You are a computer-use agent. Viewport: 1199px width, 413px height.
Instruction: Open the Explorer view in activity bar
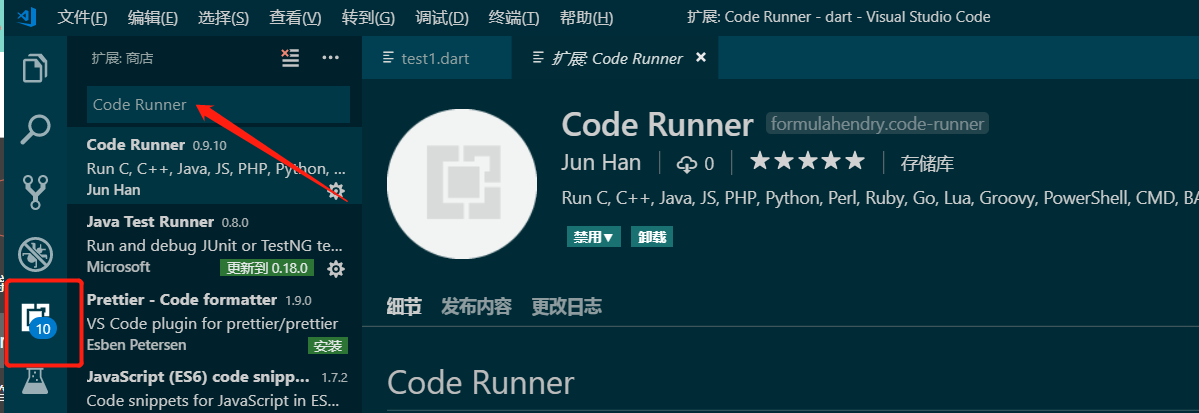[36, 68]
